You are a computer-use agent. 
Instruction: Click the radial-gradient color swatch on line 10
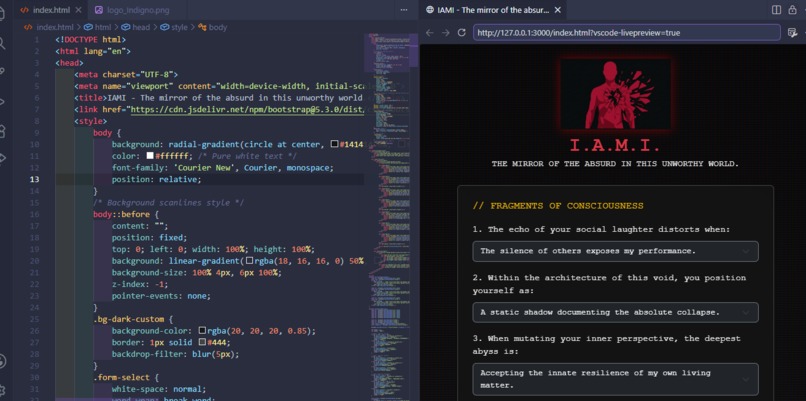(x=334, y=144)
